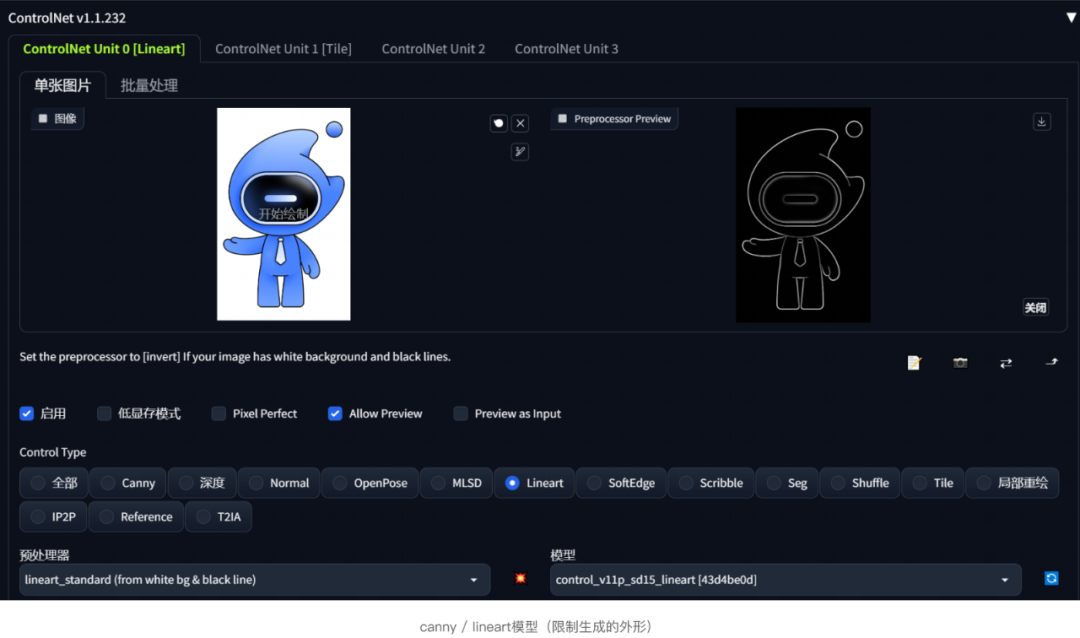Click the camera webcam icon
Screen dimensions: 1080x638
(960, 362)
